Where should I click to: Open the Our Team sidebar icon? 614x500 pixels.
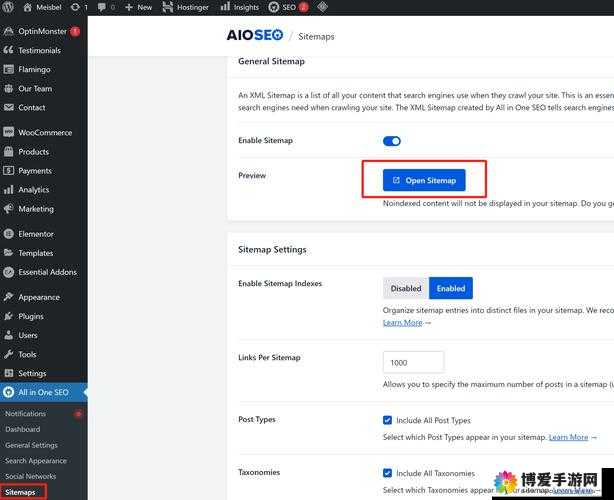[x=8, y=88]
